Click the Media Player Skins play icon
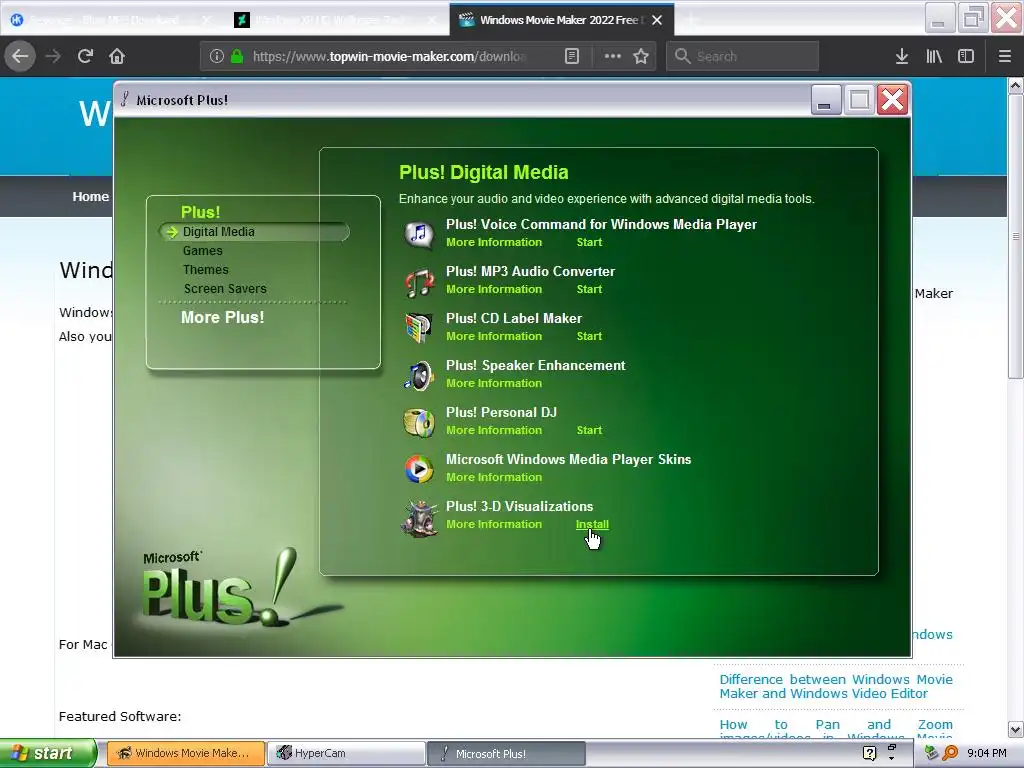The width and height of the screenshot is (1024, 768). pyautogui.click(x=419, y=469)
